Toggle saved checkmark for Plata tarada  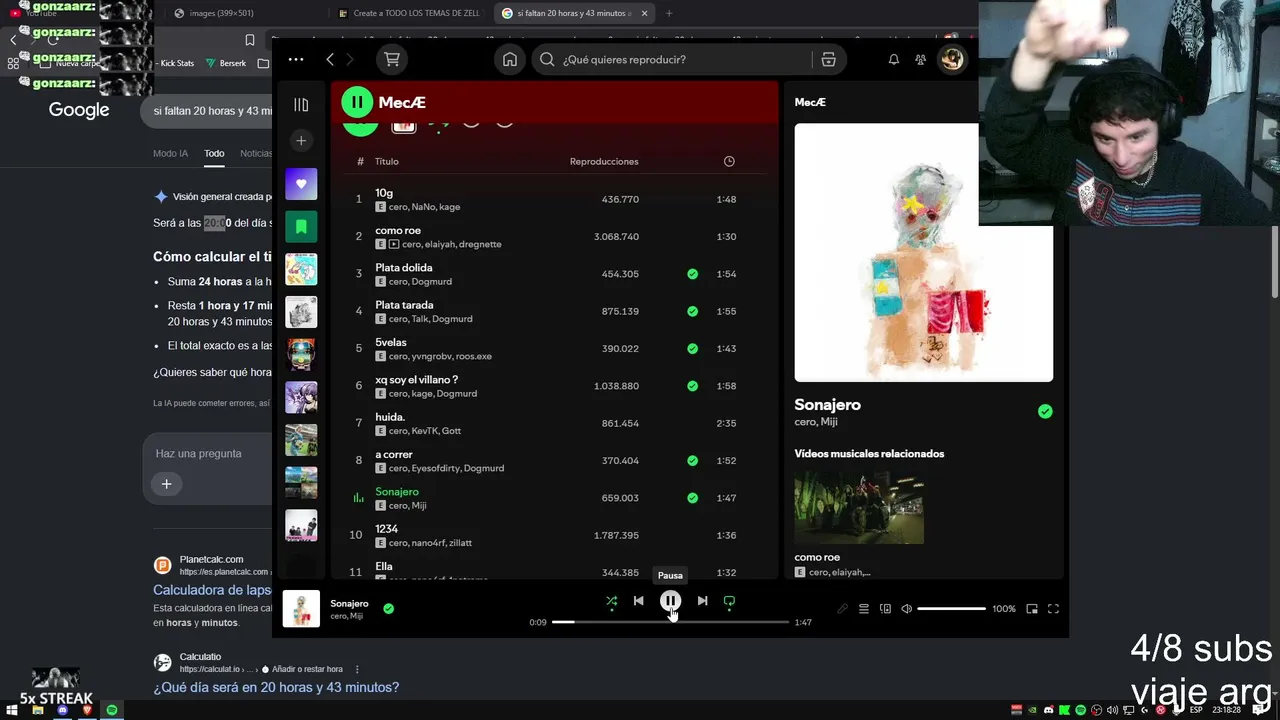click(x=692, y=311)
